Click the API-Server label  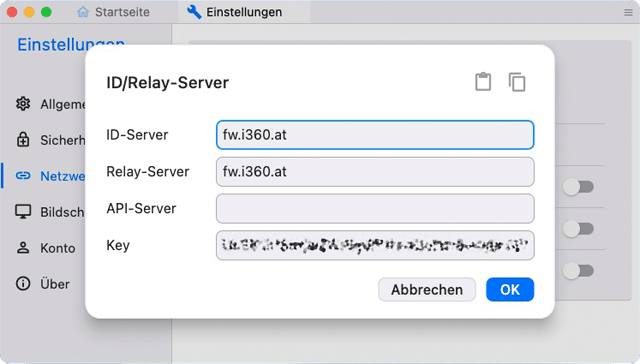(141, 208)
